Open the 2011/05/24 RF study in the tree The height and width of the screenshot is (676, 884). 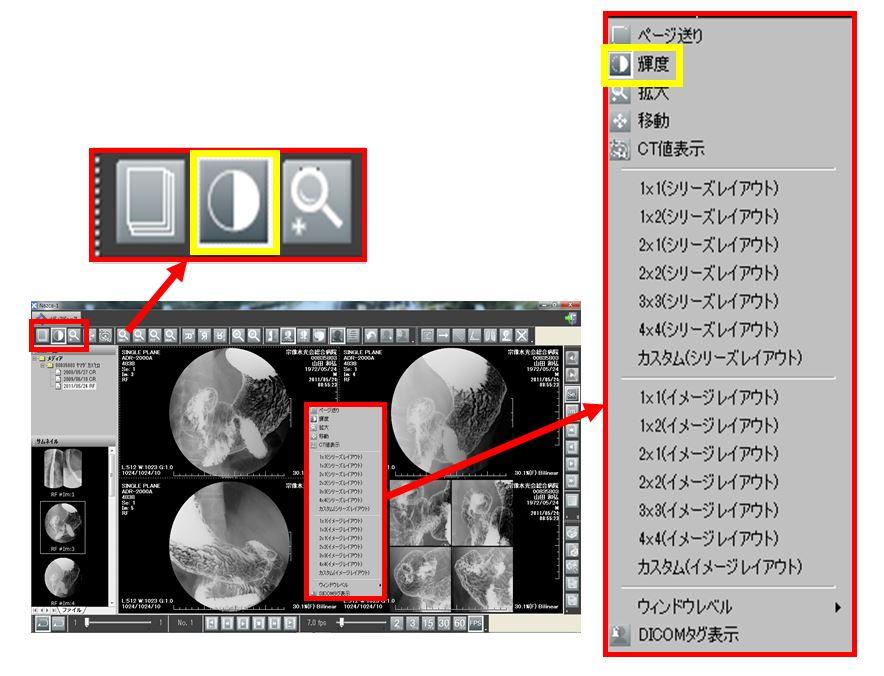(78, 386)
